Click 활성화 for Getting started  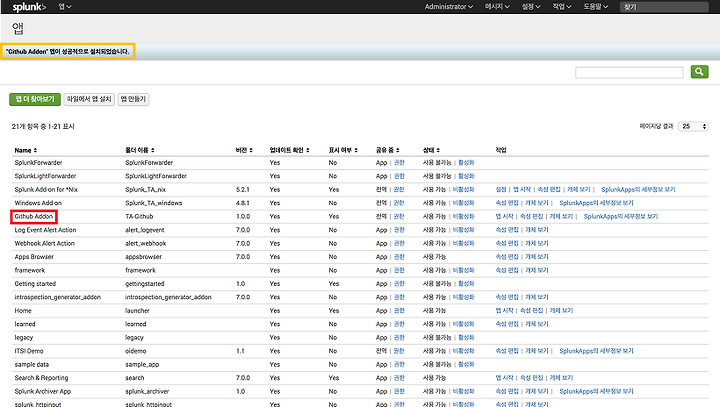click(466, 284)
